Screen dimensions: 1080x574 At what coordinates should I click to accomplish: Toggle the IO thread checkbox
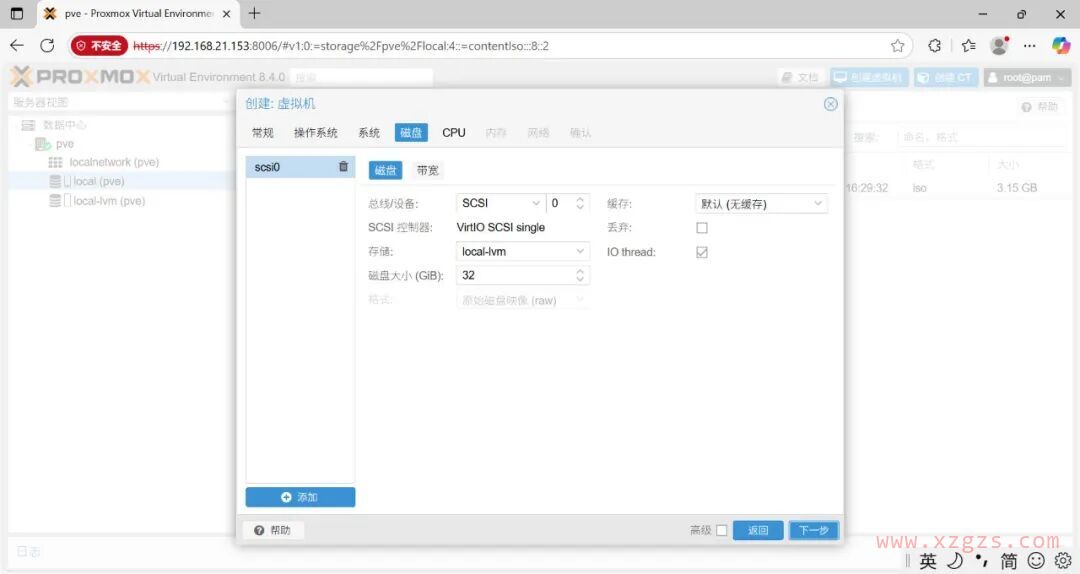[702, 252]
